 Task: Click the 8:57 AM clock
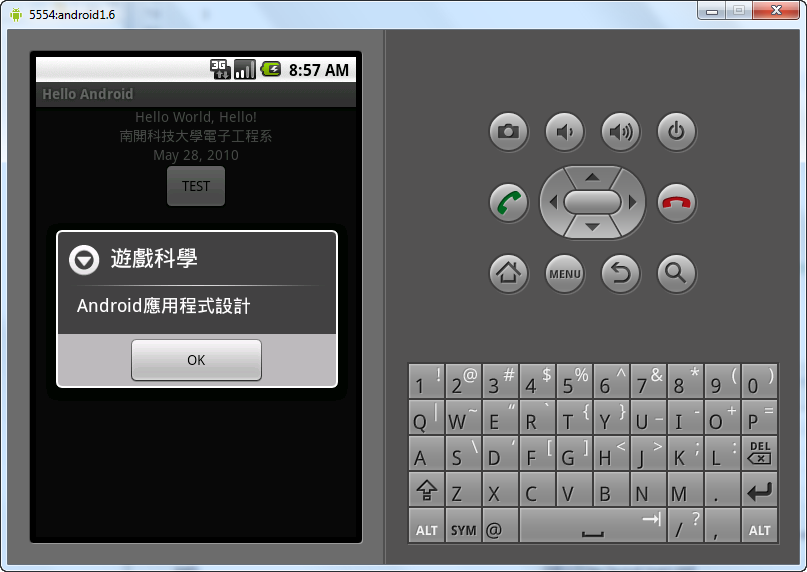tap(319, 70)
